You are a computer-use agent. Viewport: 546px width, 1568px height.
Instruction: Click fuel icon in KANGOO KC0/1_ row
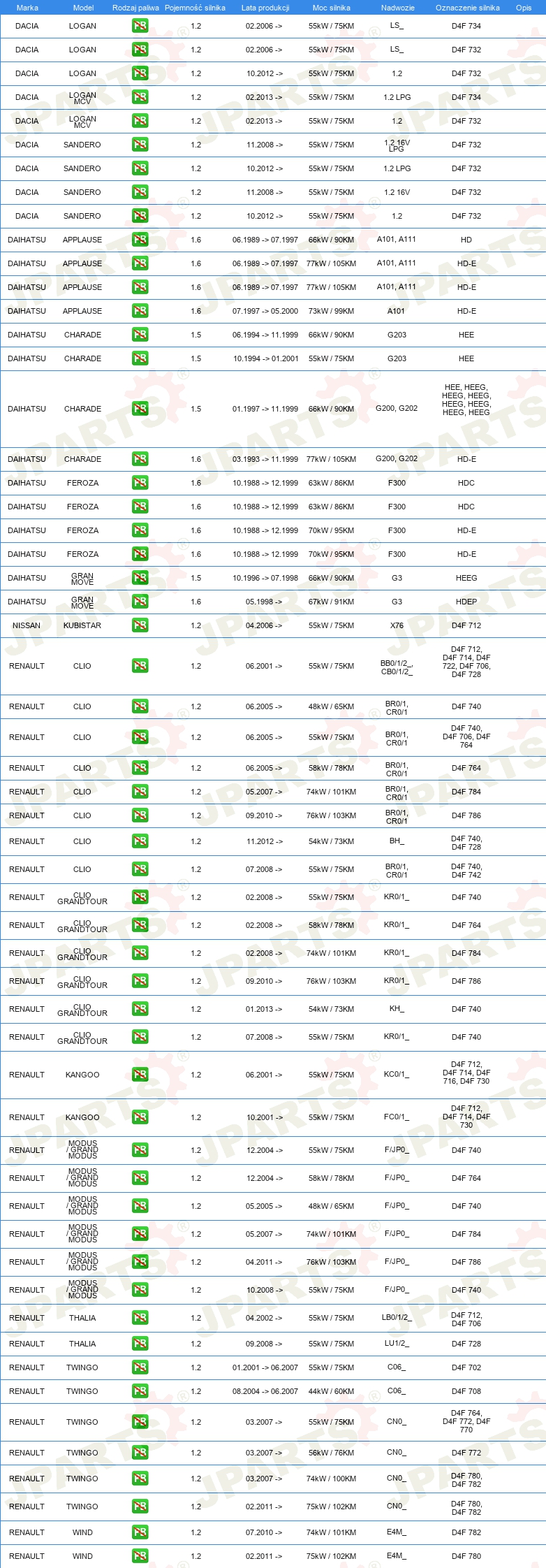[x=140, y=1075]
